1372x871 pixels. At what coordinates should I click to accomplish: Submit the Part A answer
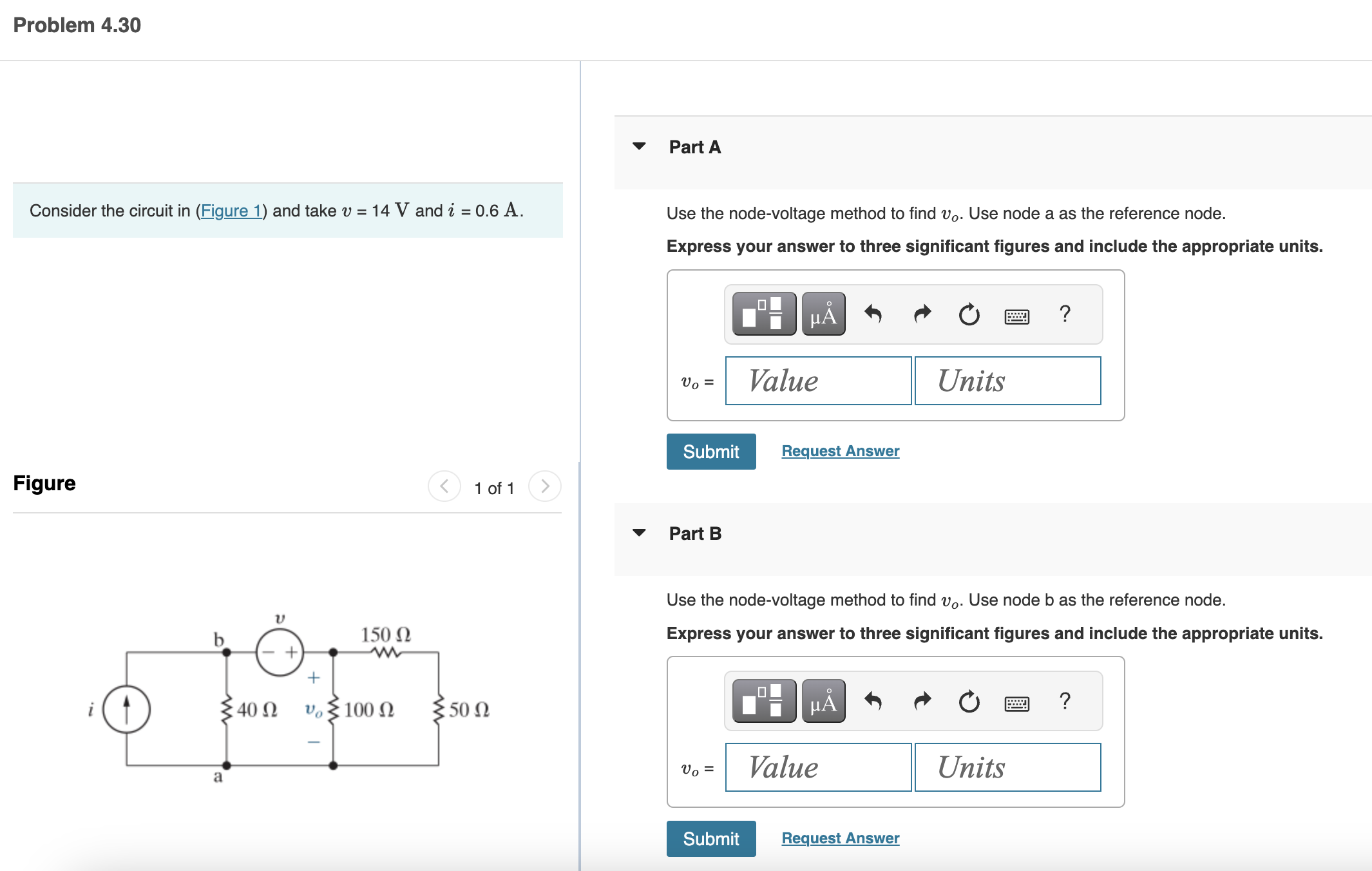click(710, 451)
